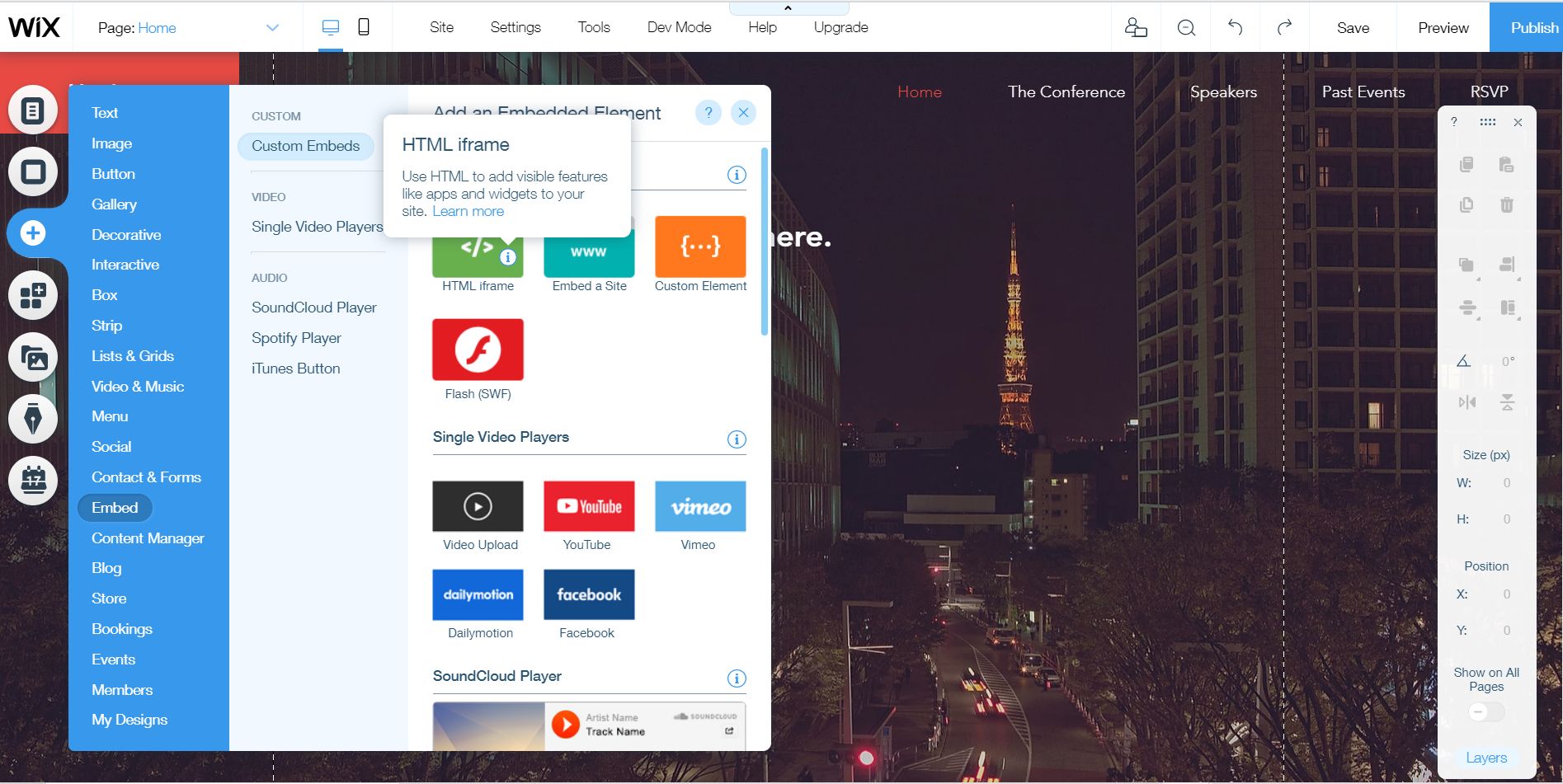Switch to mobile editor view

point(365,26)
